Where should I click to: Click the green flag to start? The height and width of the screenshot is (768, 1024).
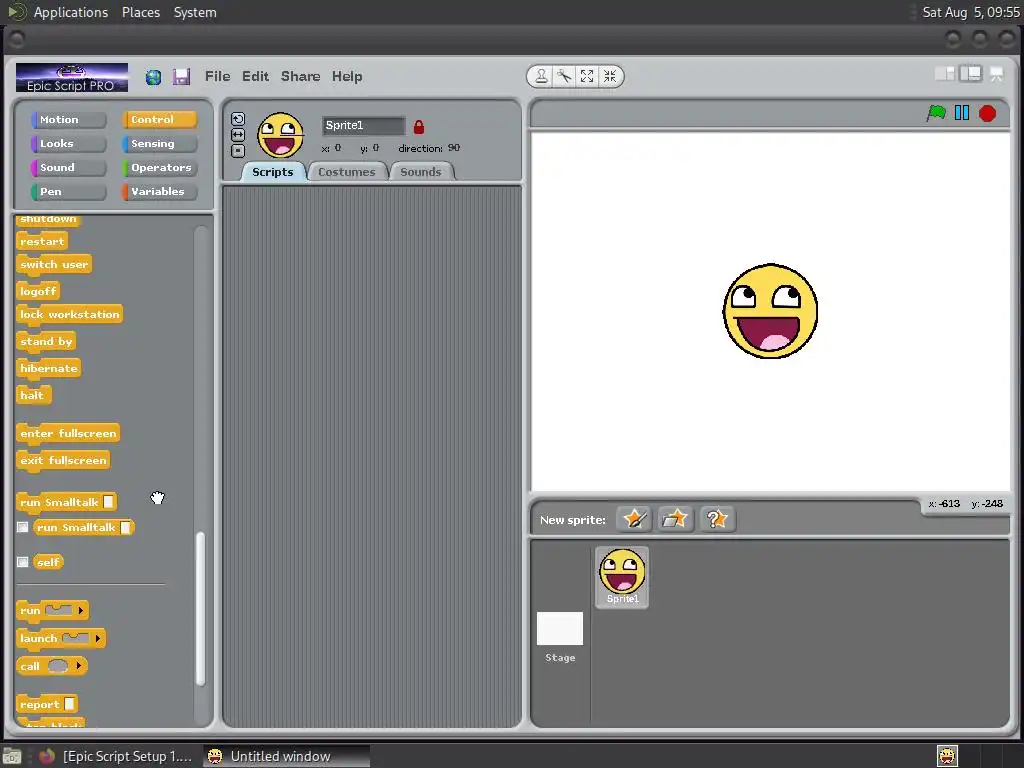click(936, 113)
